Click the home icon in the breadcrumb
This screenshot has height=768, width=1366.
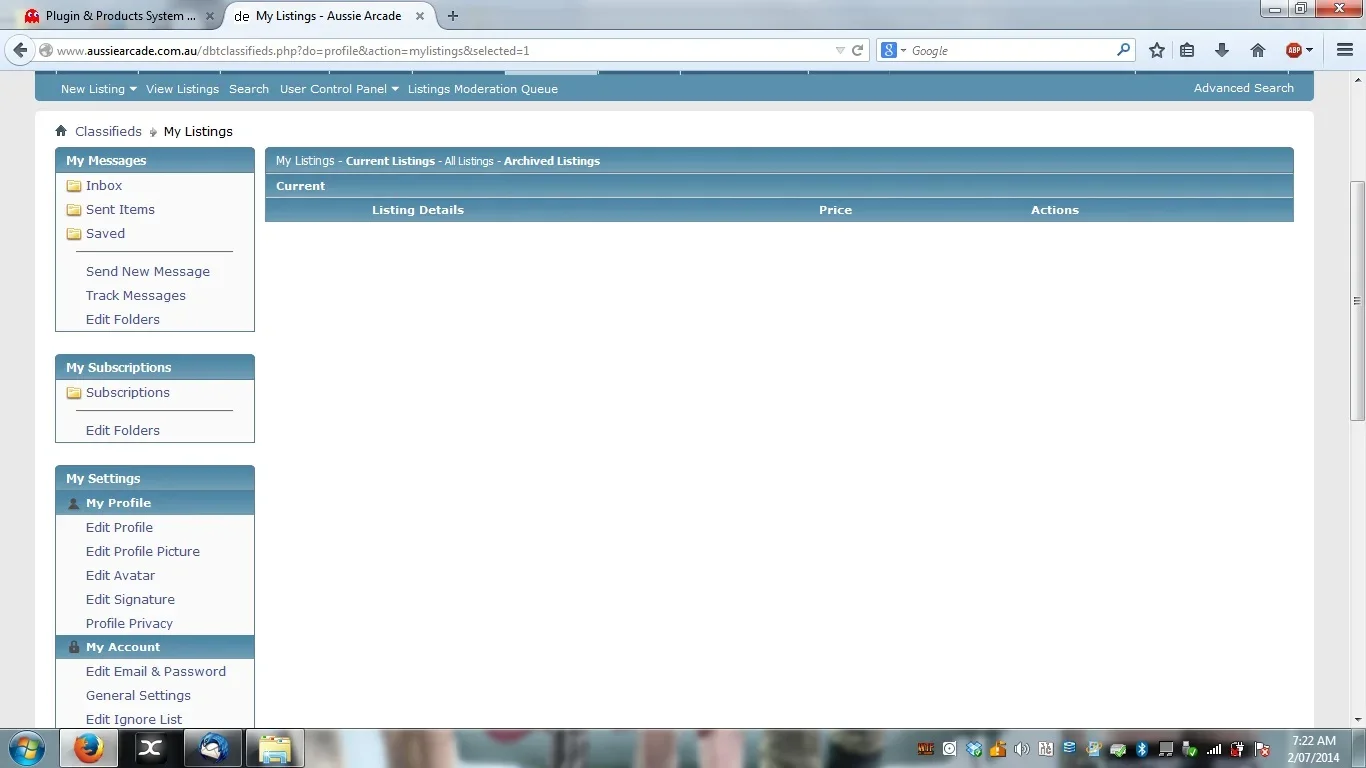tap(61, 131)
